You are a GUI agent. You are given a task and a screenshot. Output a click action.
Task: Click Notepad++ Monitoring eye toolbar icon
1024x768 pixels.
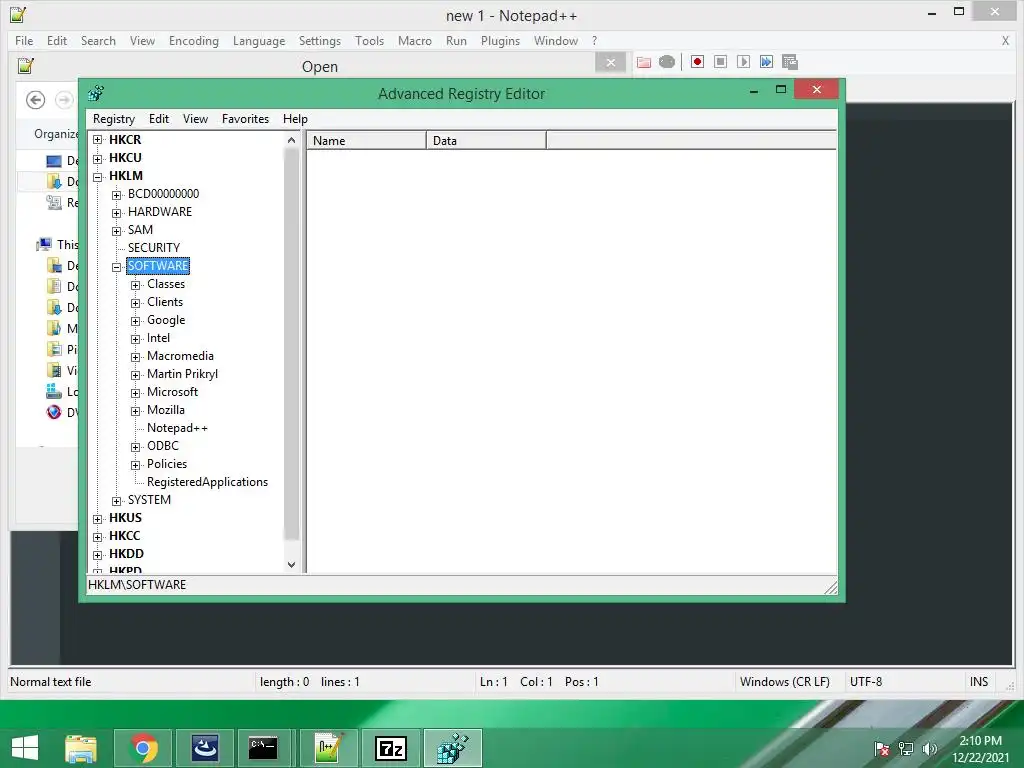click(667, 62)
